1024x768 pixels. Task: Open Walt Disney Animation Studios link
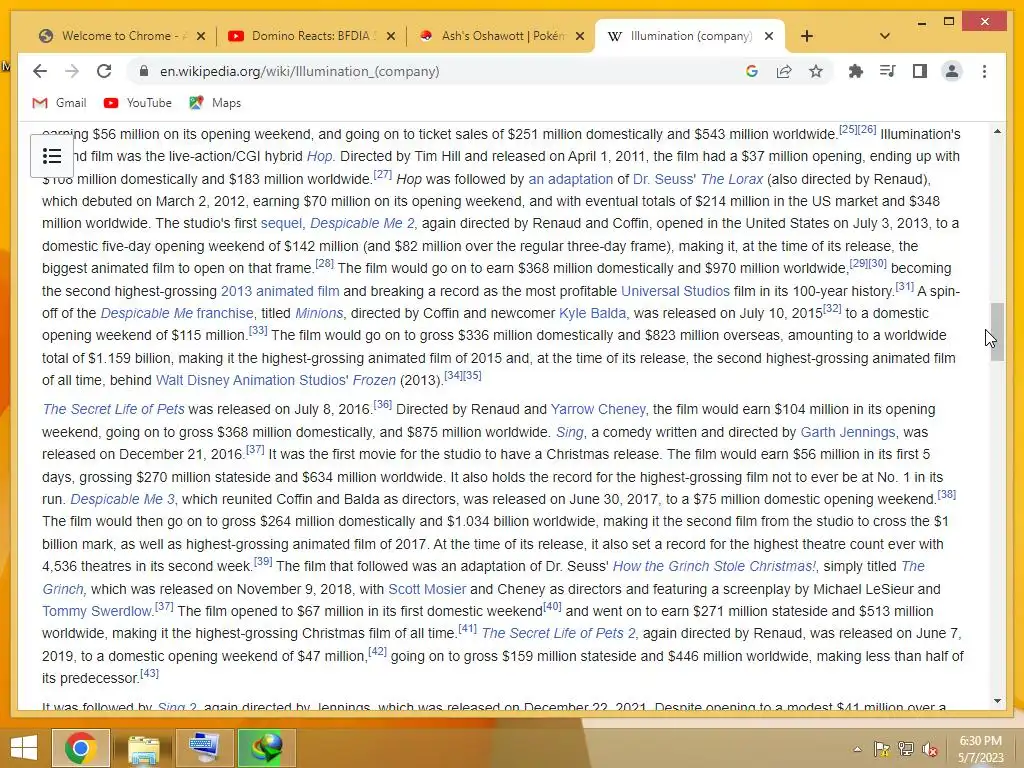click(x=251, y=381)
